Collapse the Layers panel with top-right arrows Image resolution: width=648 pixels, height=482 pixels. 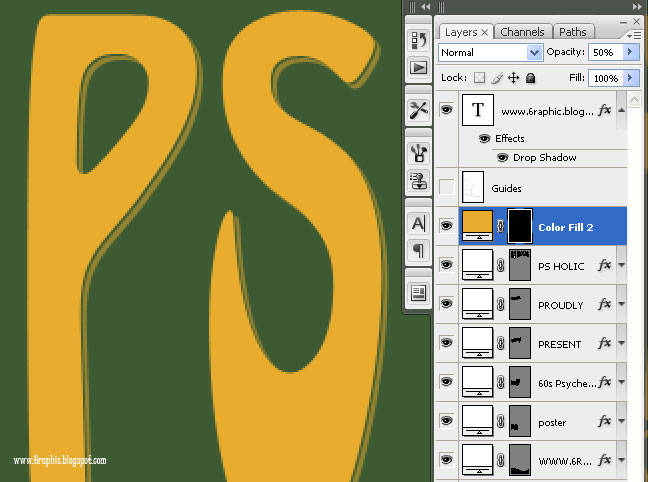click(637, 7)
